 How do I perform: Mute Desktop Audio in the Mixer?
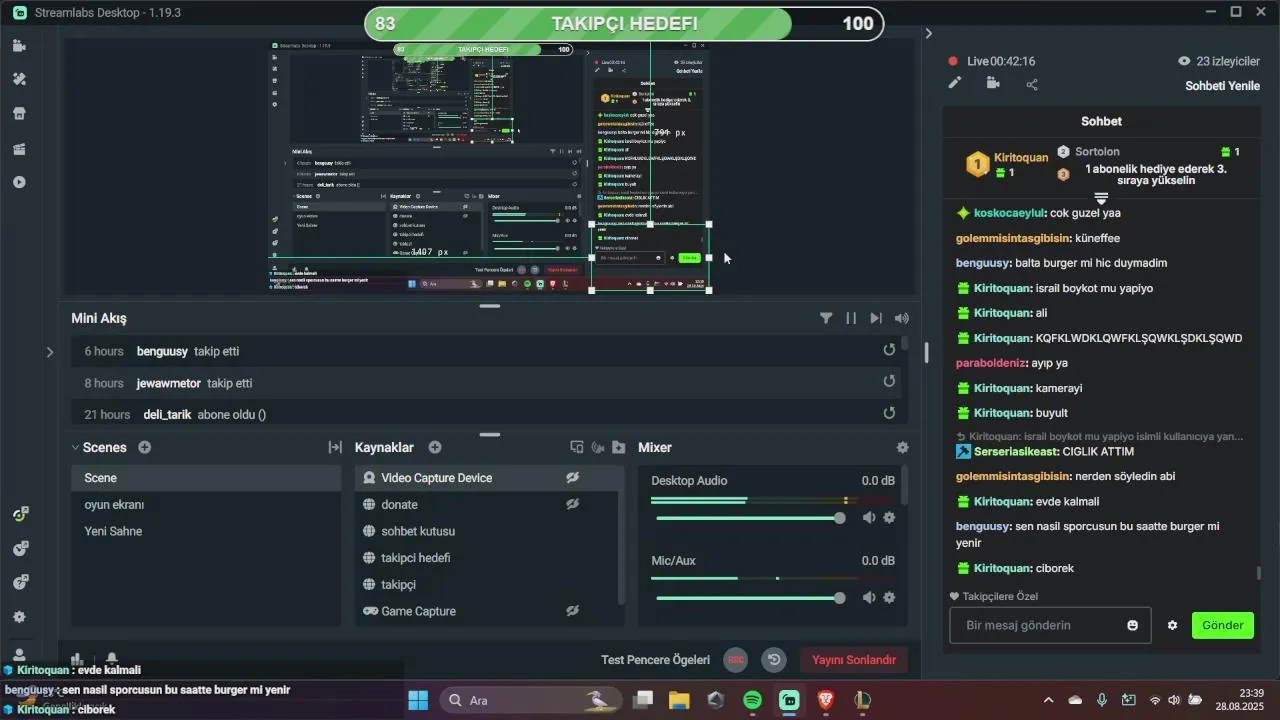click(x=869, y=517)
